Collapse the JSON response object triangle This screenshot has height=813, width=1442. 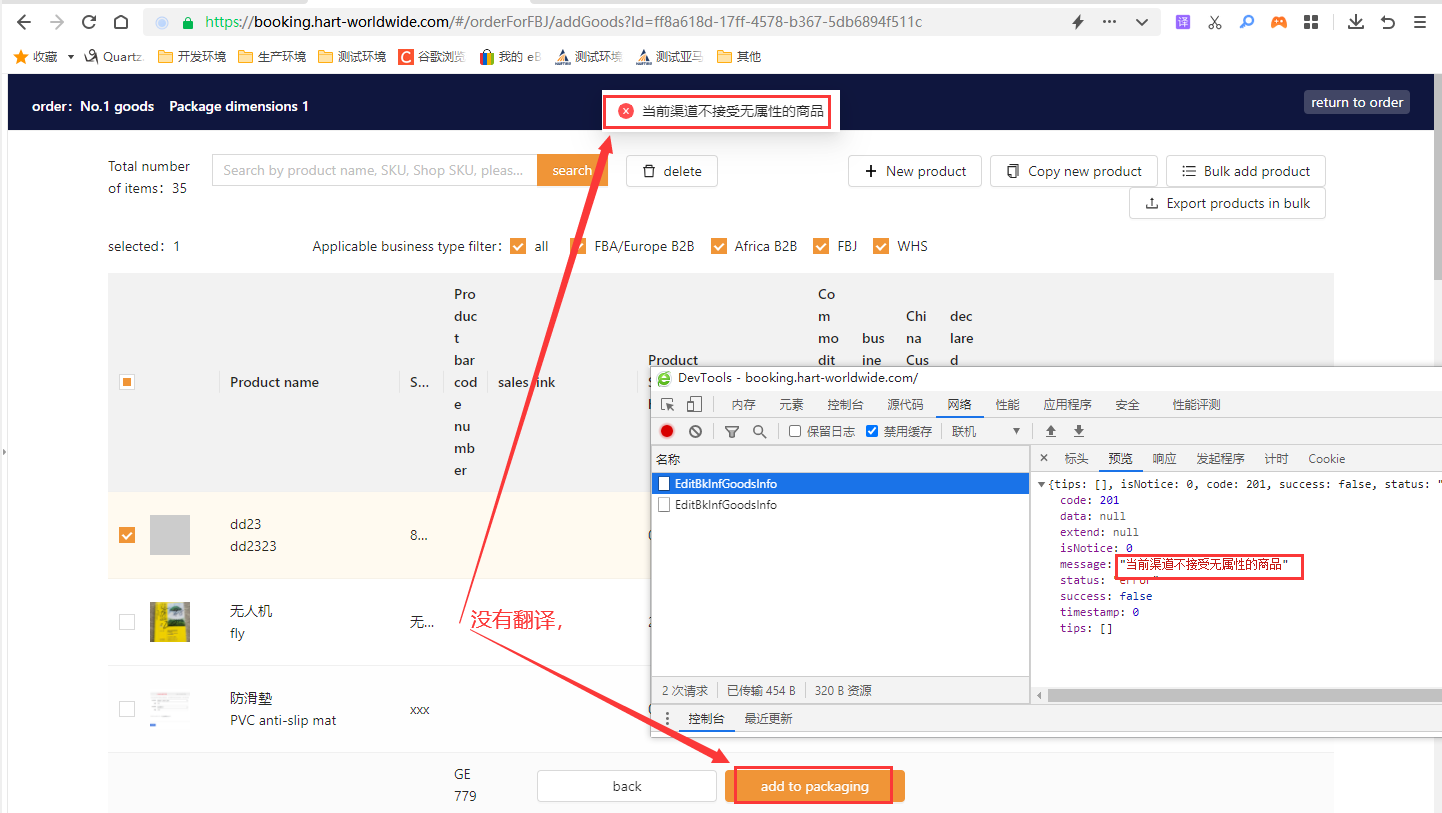[1042, 485]
